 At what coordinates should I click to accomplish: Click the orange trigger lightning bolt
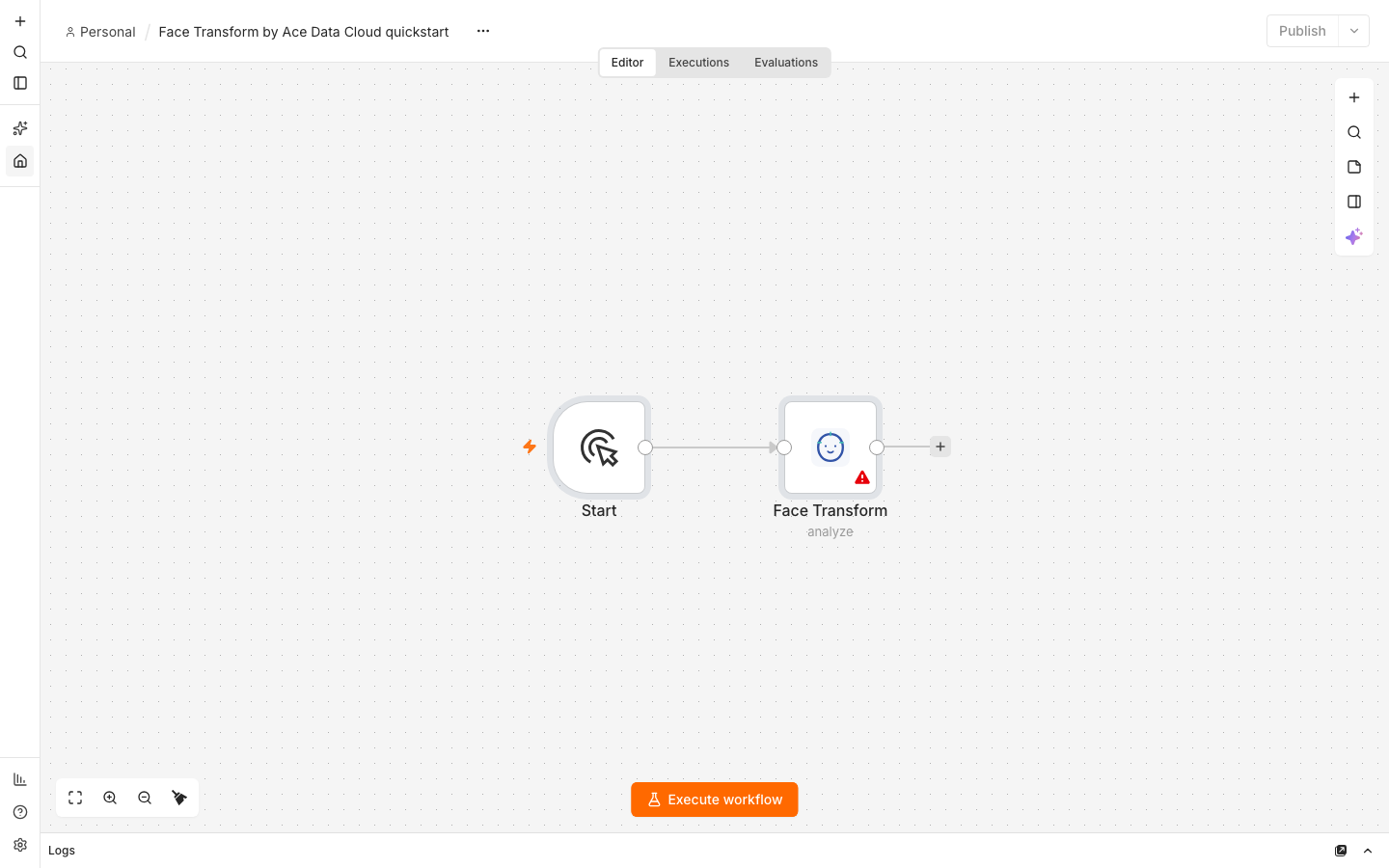(x=530, y=447)
